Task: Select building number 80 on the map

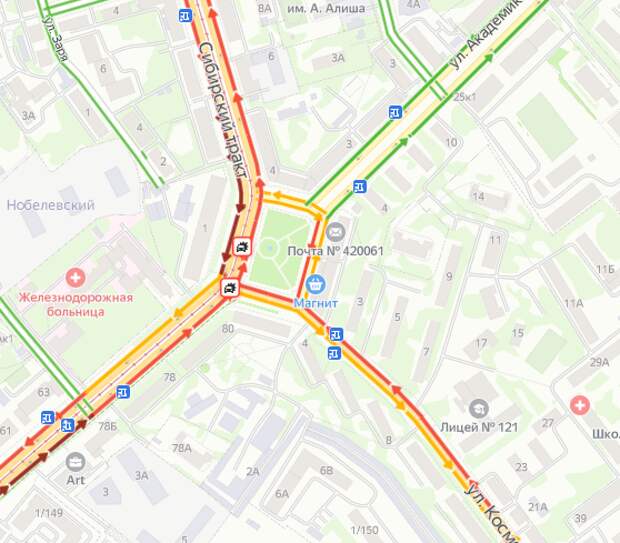Action: (228, 328)
